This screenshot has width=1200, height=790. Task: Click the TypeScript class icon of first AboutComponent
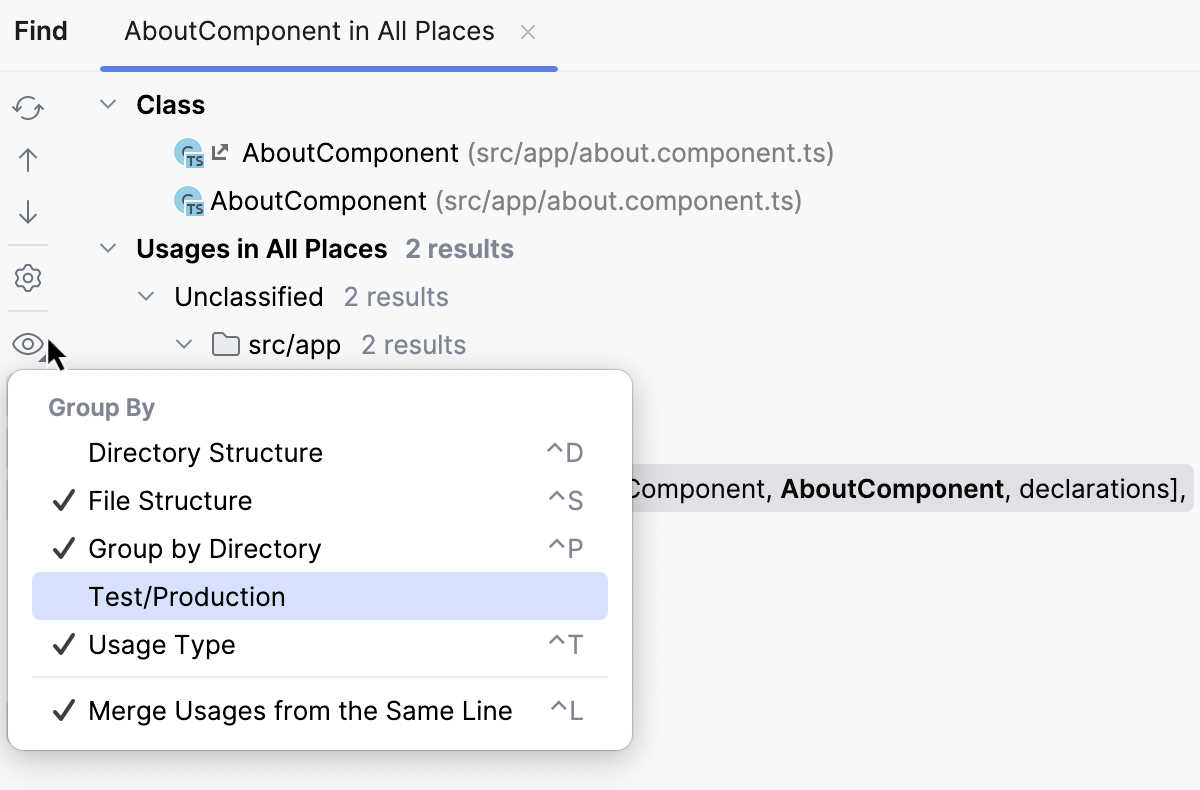189,154
